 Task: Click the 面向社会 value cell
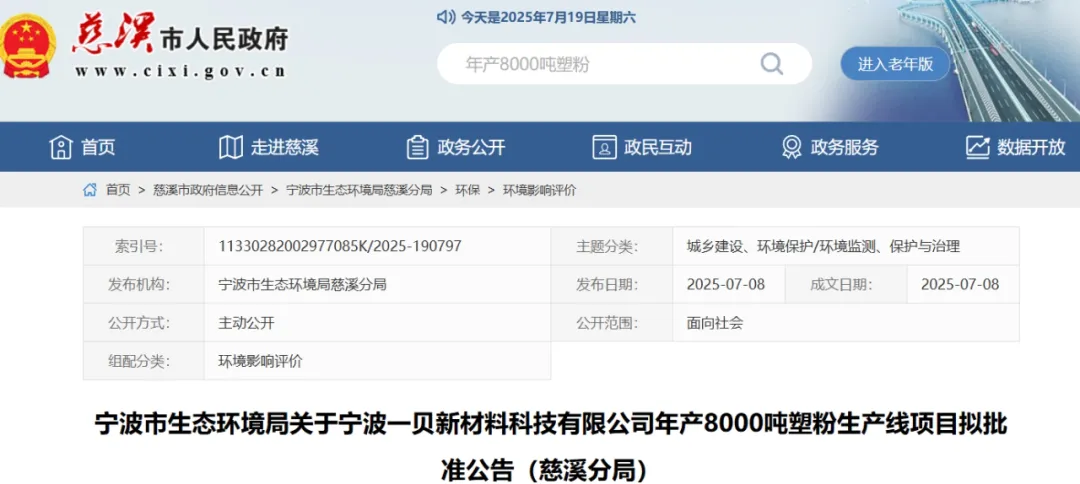(846, 322)
